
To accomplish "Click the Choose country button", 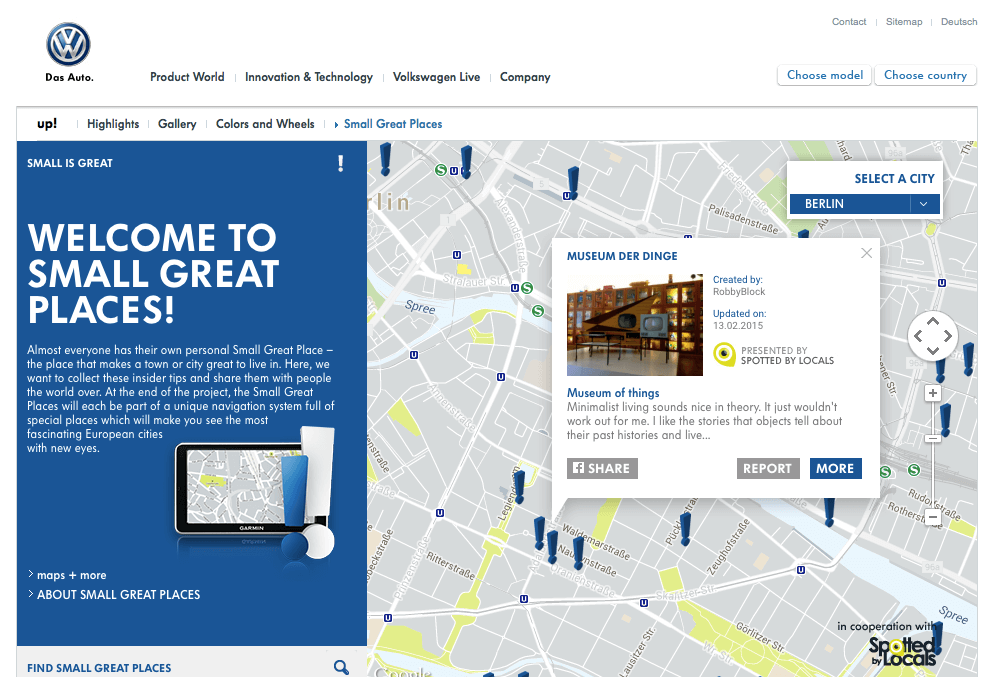I will pos(925,75).
